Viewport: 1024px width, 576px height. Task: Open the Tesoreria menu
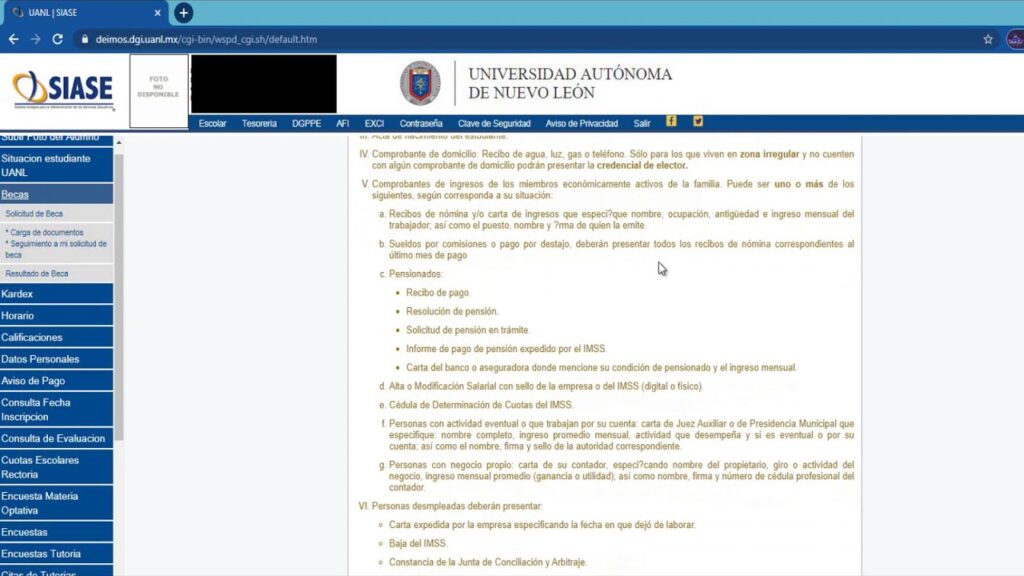259,123
